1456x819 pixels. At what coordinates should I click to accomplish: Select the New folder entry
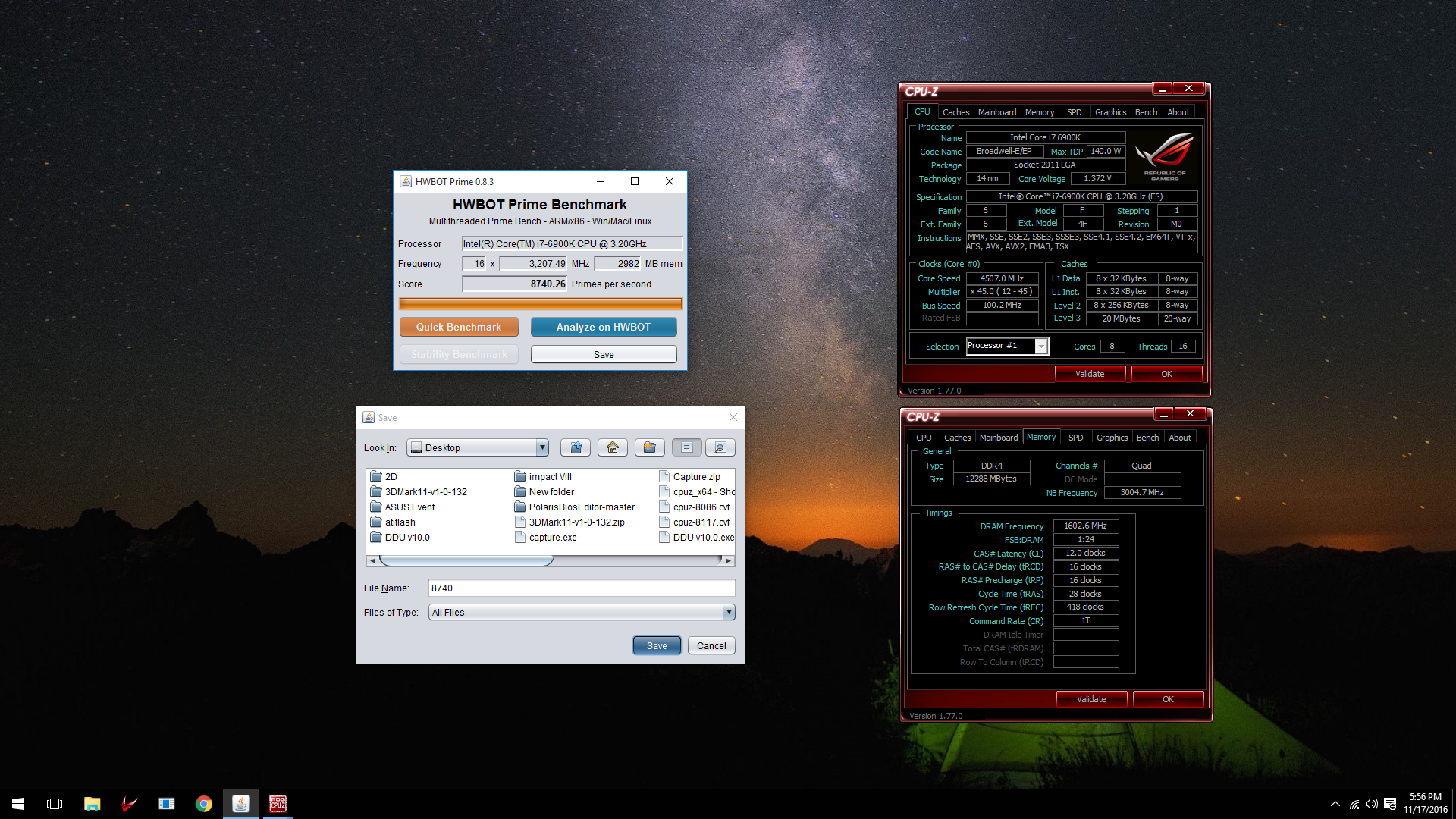pyautogui.click(x=544, y=492)
